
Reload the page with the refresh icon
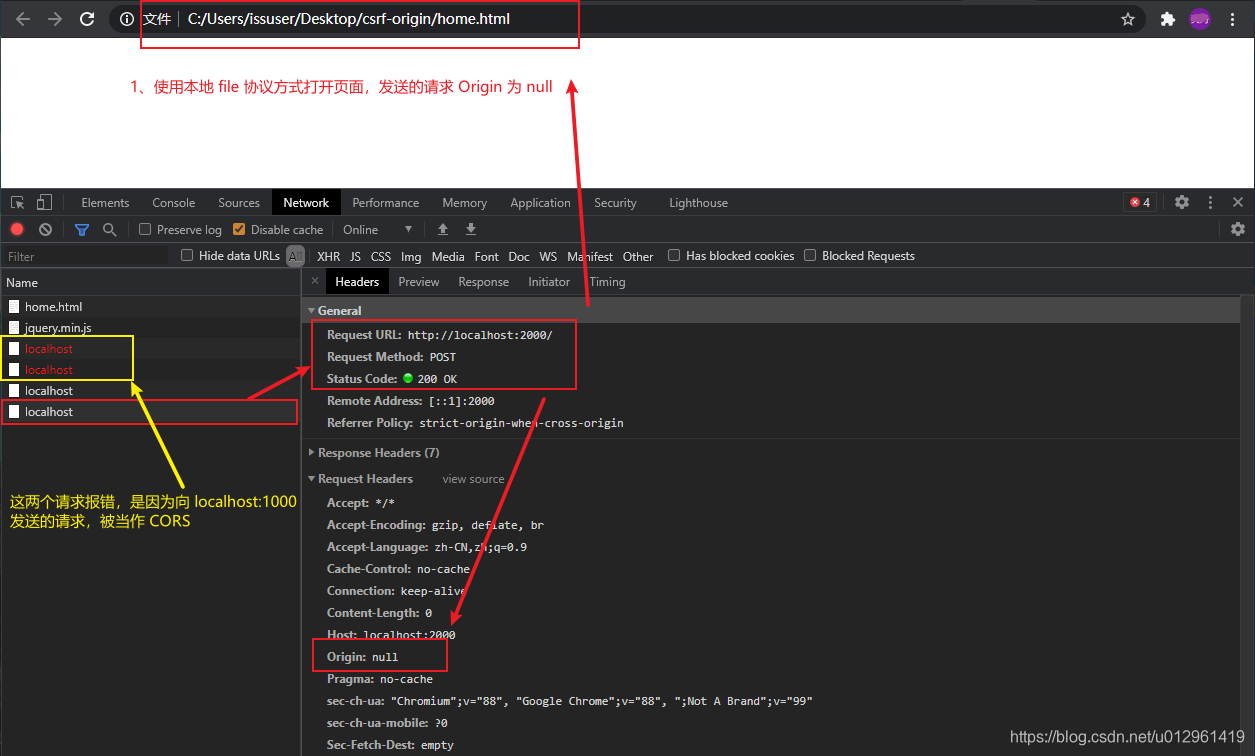87,19
